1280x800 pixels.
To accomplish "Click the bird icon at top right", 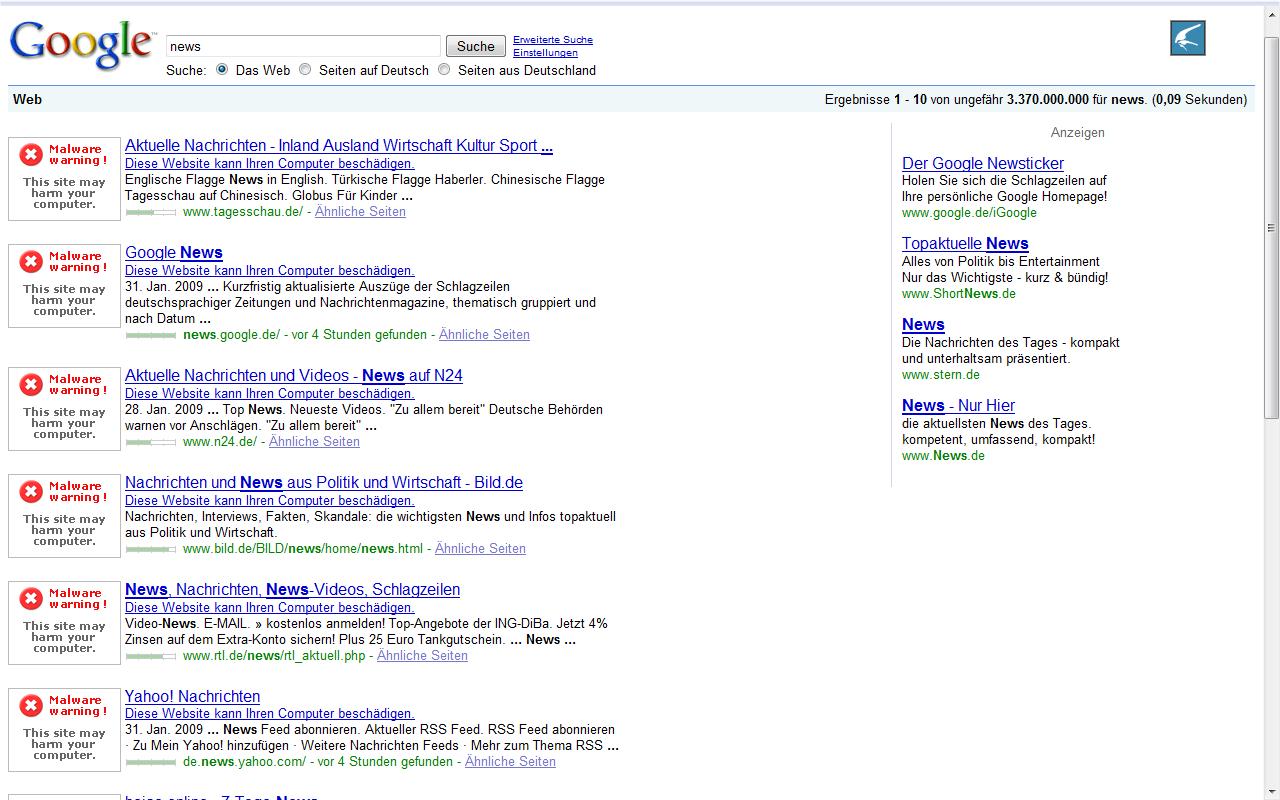I will click(x=1188, y=38).
